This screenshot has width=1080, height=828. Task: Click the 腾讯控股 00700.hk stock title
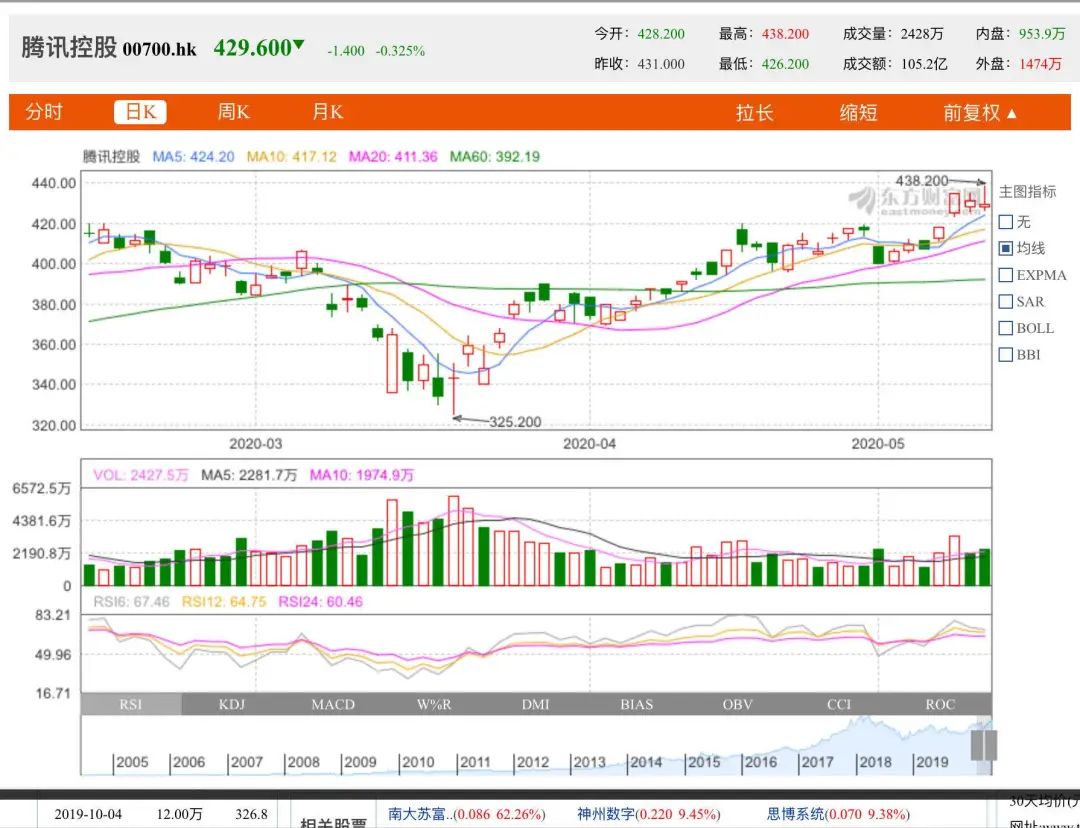pyautogui.click(x=109, y=48)
